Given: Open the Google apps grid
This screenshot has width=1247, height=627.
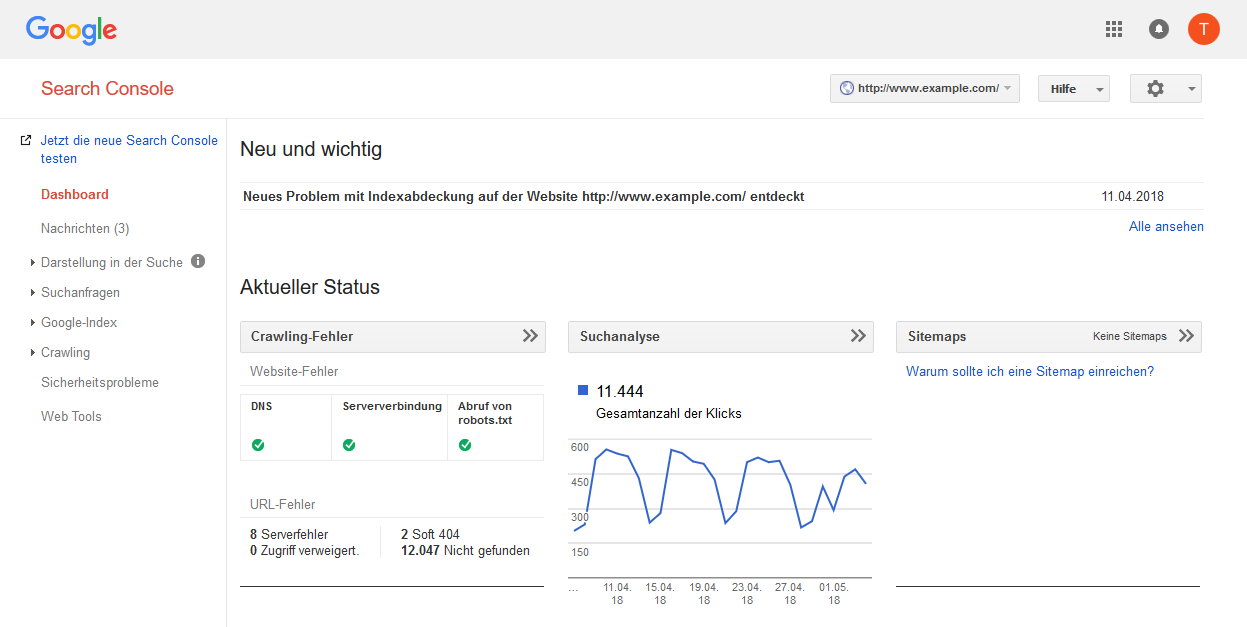Looking at the screenshot, I should point(1113,29).
